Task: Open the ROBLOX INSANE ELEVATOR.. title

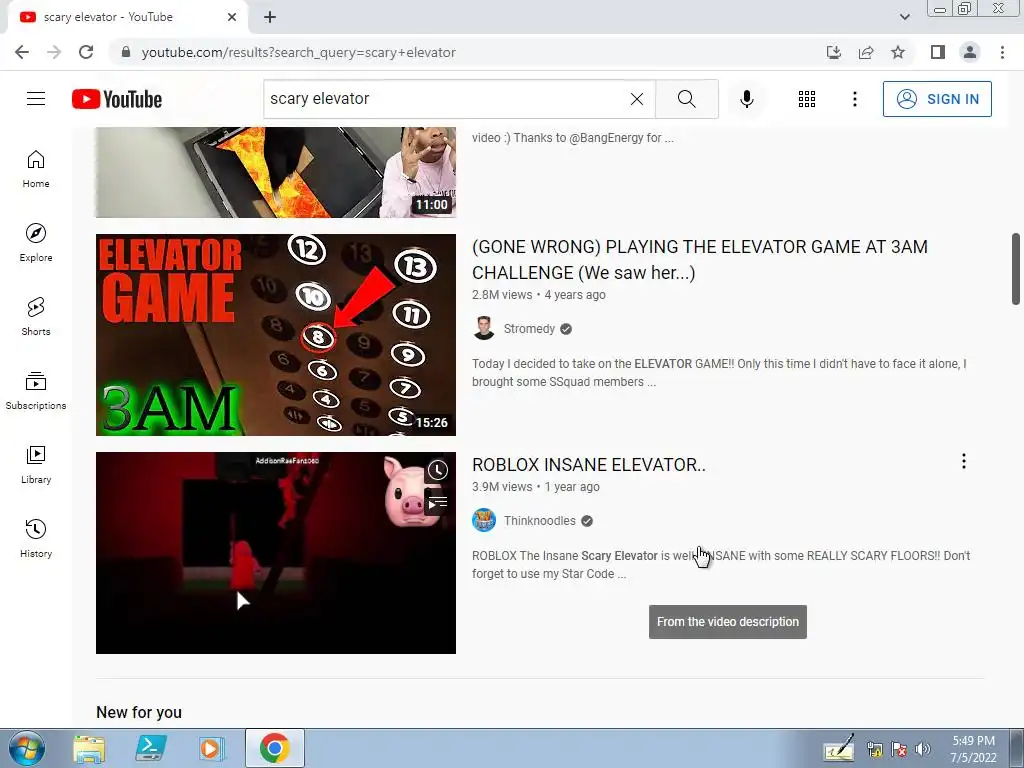Action: tap(589, 464)
